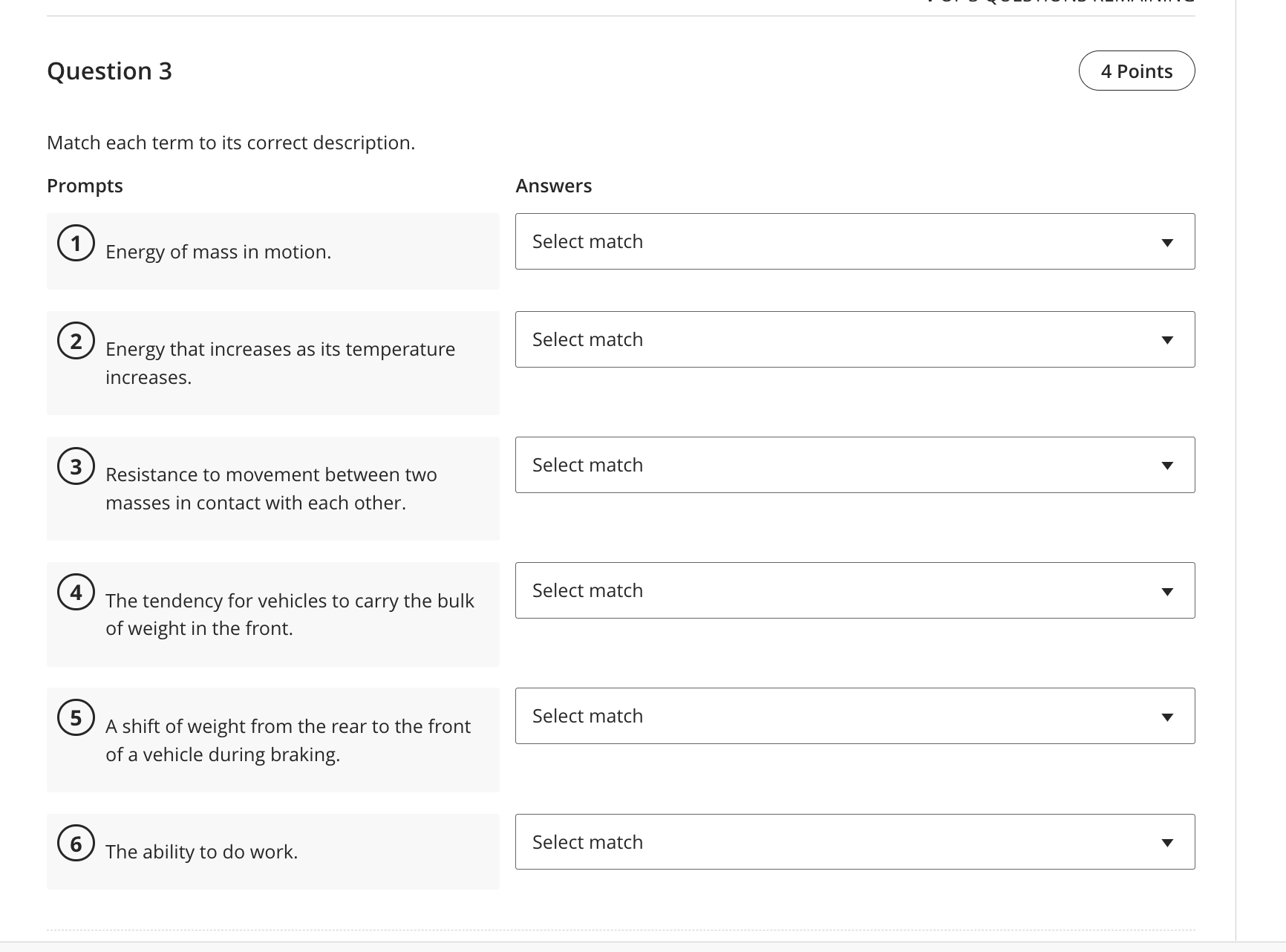Open dropdown for 'tendency for vehicles to carry' prompt
The image size is (1286, 952).
pos(855,590)
